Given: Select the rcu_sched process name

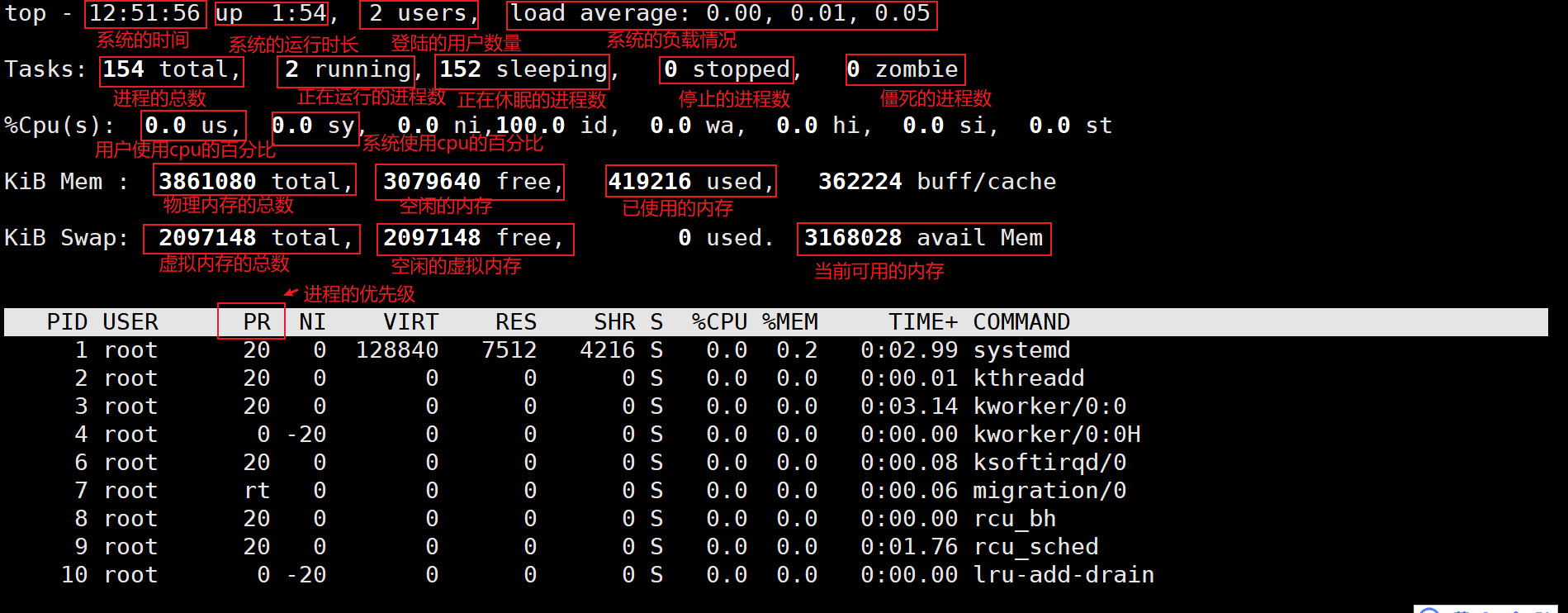Looking at the screenshot, I should pos(1035,547).
